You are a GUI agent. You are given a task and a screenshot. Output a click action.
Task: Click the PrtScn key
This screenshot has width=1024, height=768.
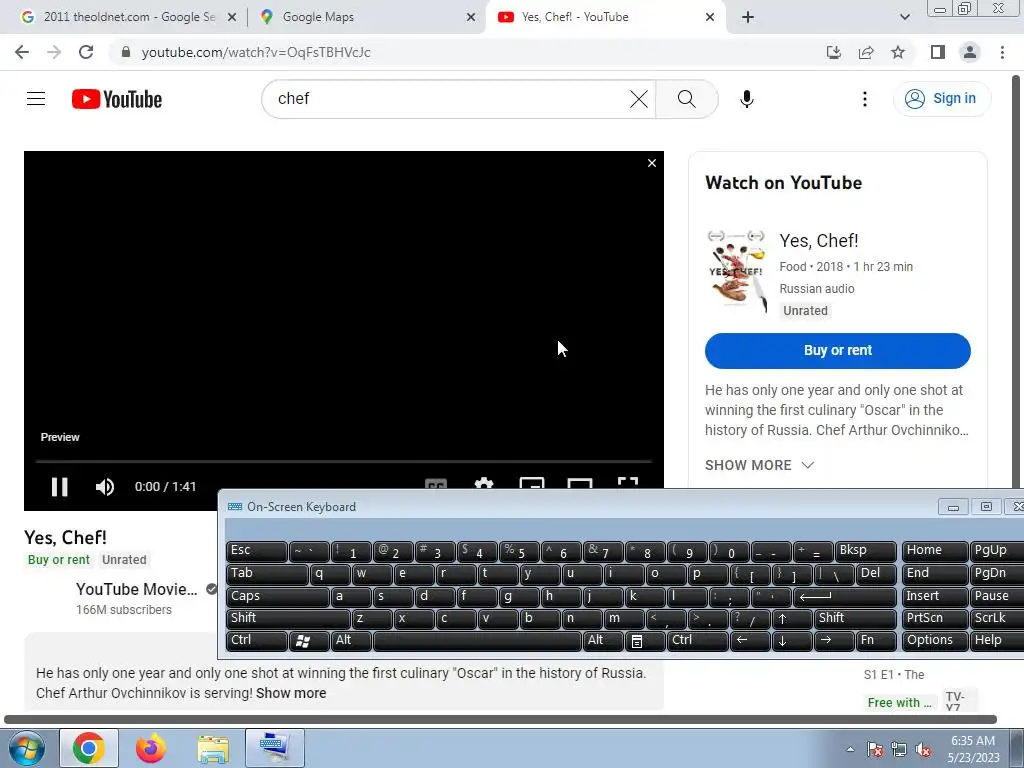935,618
